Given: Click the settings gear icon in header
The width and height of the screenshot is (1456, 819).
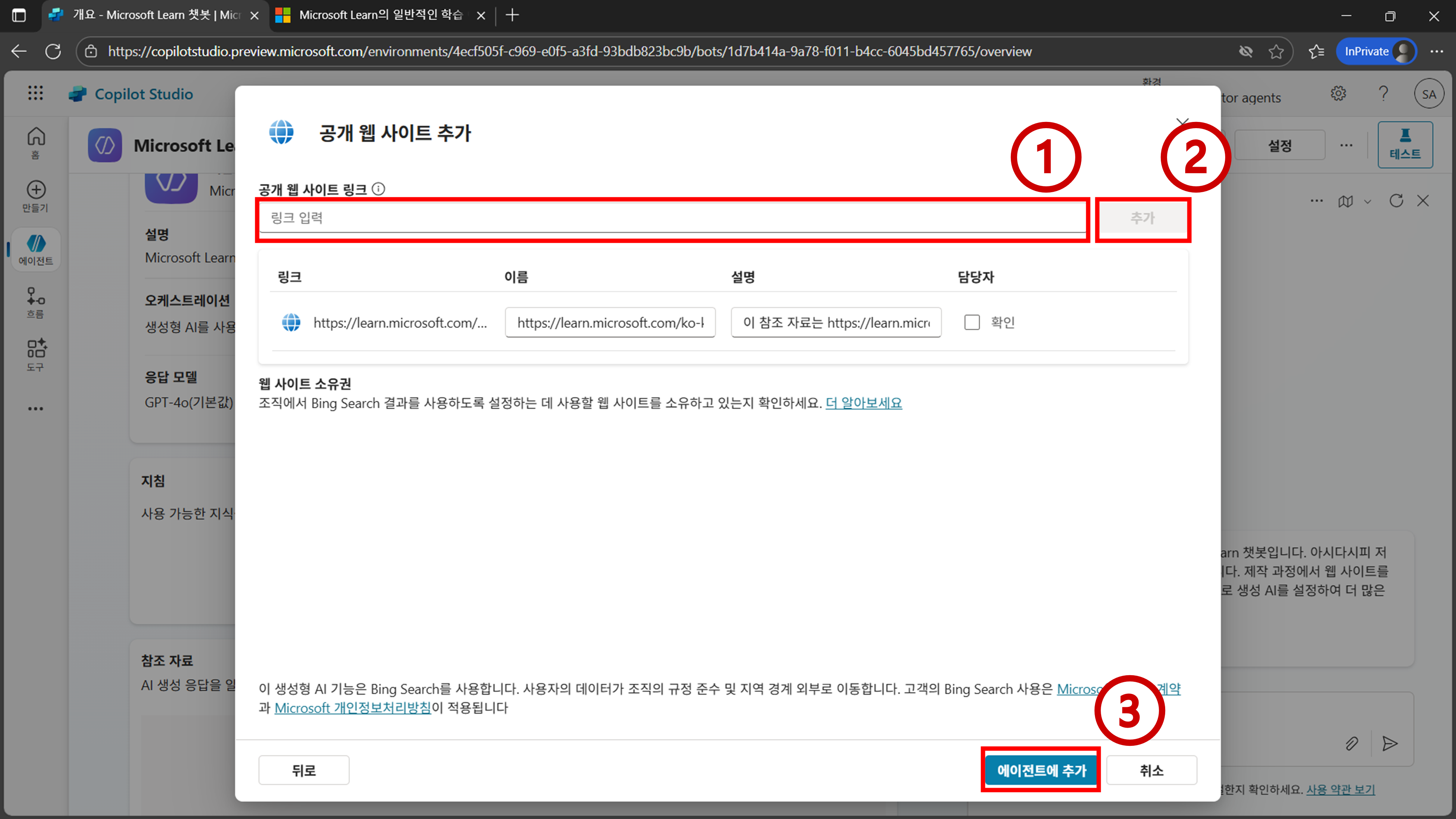Looking at the screenshot, I should (1338, 93).
